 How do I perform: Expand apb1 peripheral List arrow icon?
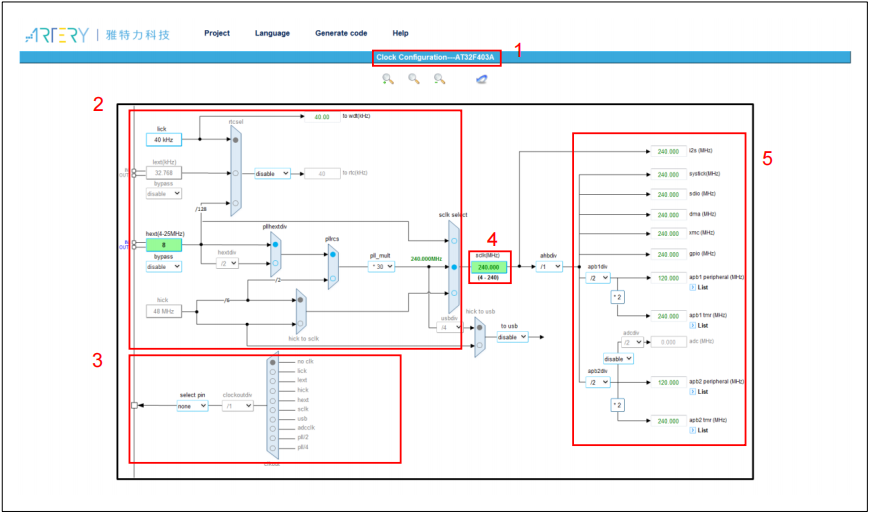(x=692, y=288)
